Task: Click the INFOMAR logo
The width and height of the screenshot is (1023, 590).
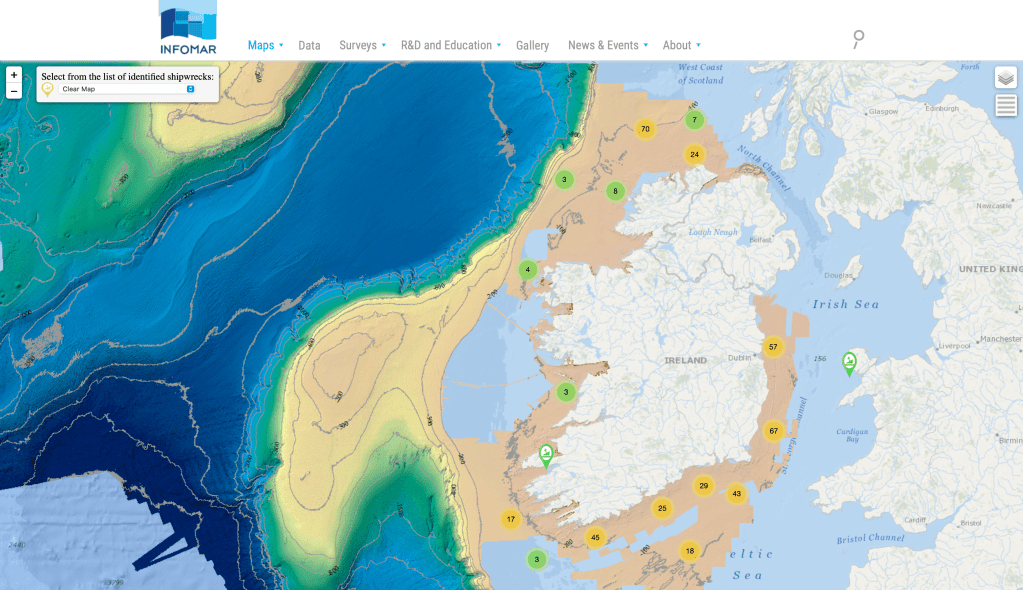Action: [x=187, y=29]
